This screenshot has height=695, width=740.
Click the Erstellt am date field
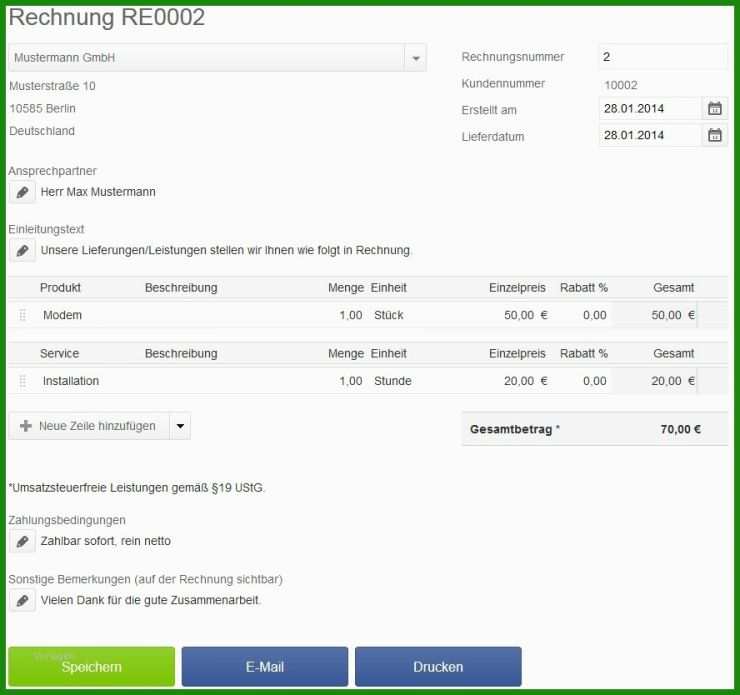click(x=650, y=109)
